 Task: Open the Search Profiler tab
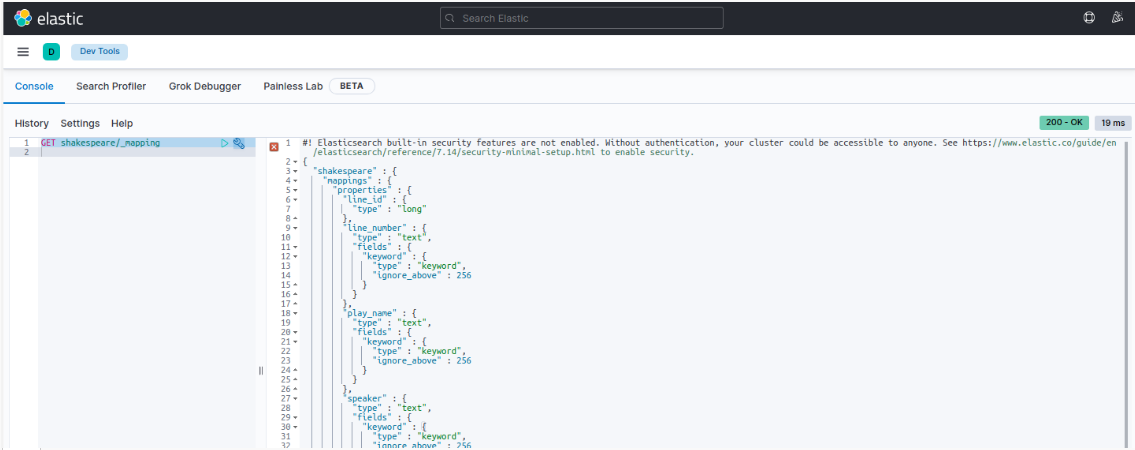[111, 86]
